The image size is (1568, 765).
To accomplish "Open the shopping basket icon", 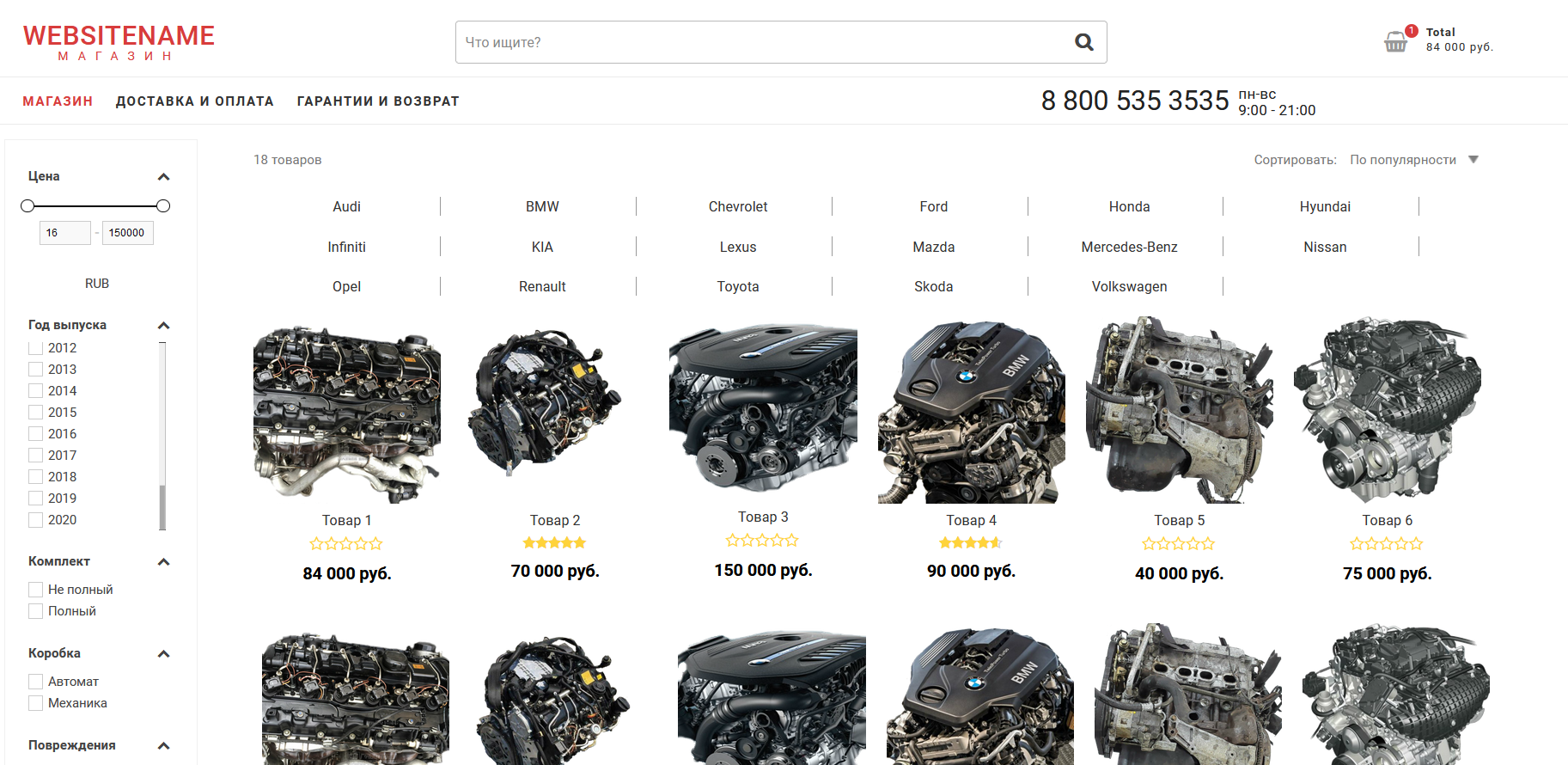I will click(1395, 42).
